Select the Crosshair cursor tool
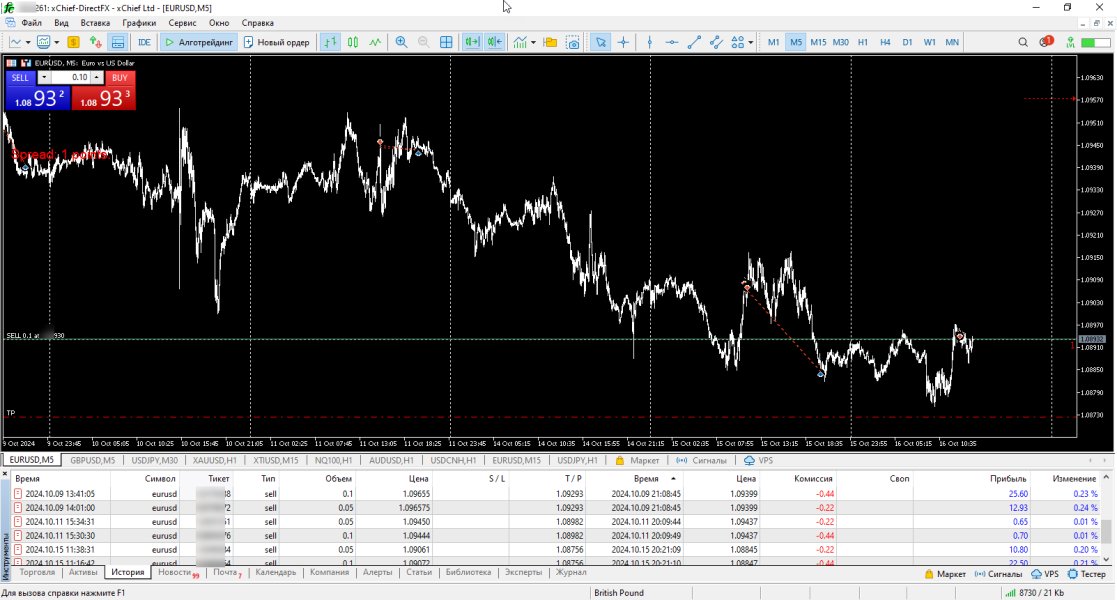Viewport: 1117px width, 600px height. (624, 43)
